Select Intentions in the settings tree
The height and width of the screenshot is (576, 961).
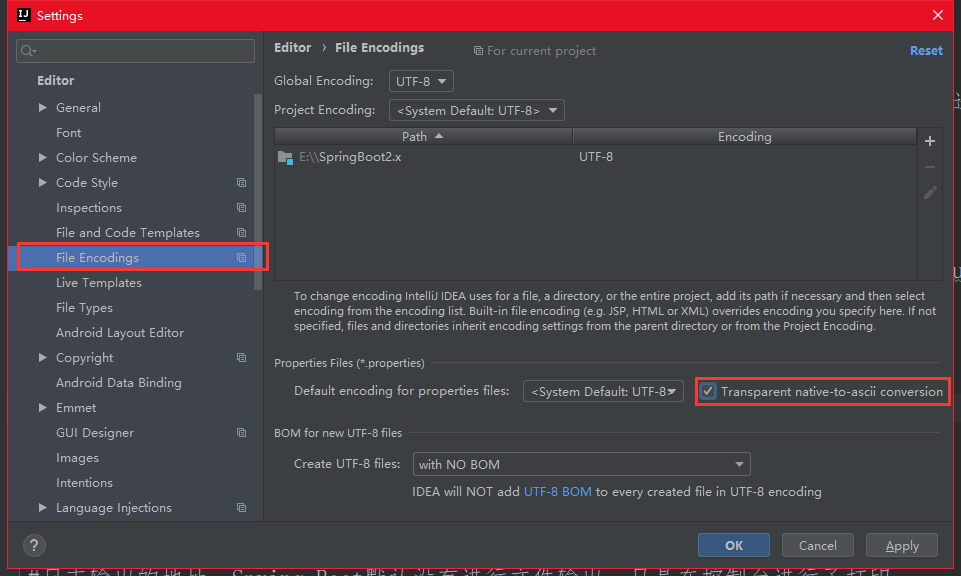tap(85, 483)
